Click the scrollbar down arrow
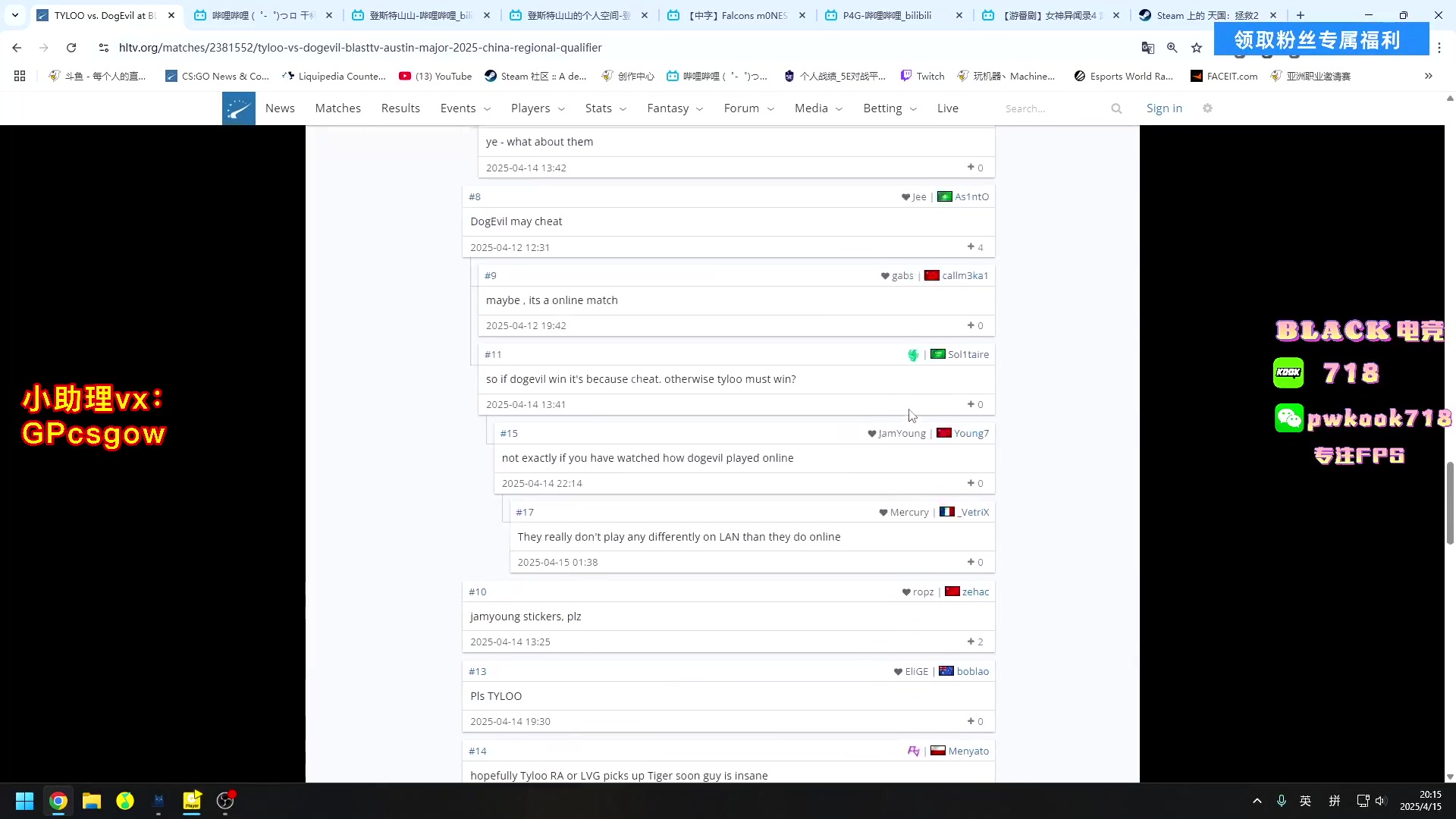 coord(1450,777)
